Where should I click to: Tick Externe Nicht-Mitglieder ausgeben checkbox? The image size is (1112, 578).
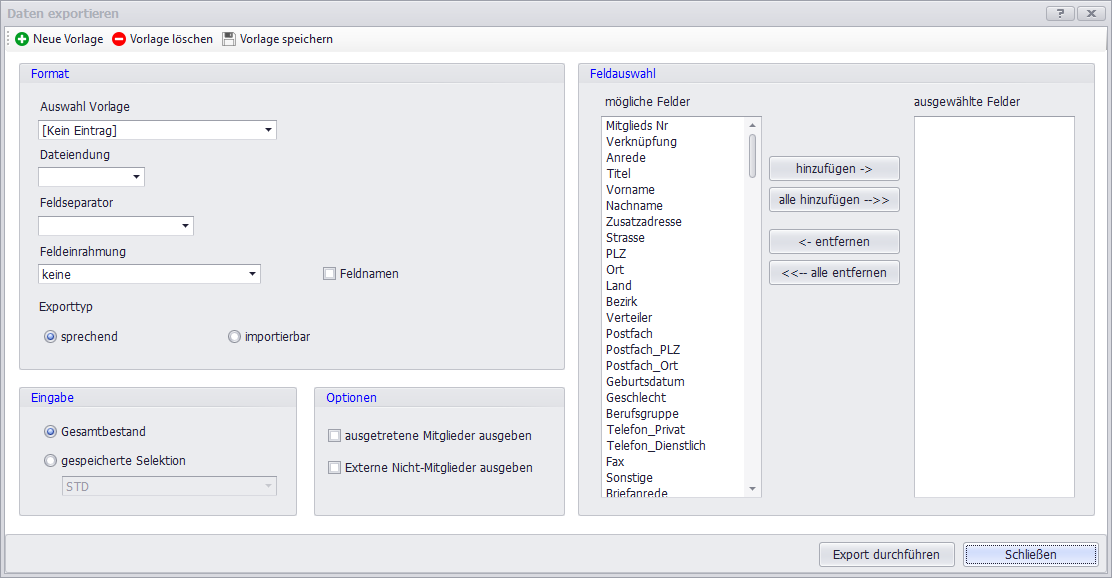click(x=335, y=467)
